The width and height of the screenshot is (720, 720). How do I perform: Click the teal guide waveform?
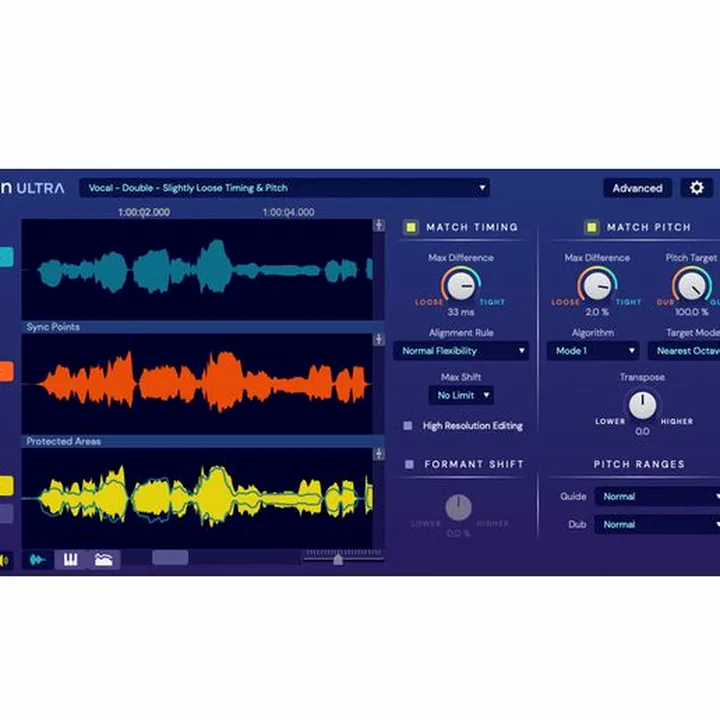197,270
